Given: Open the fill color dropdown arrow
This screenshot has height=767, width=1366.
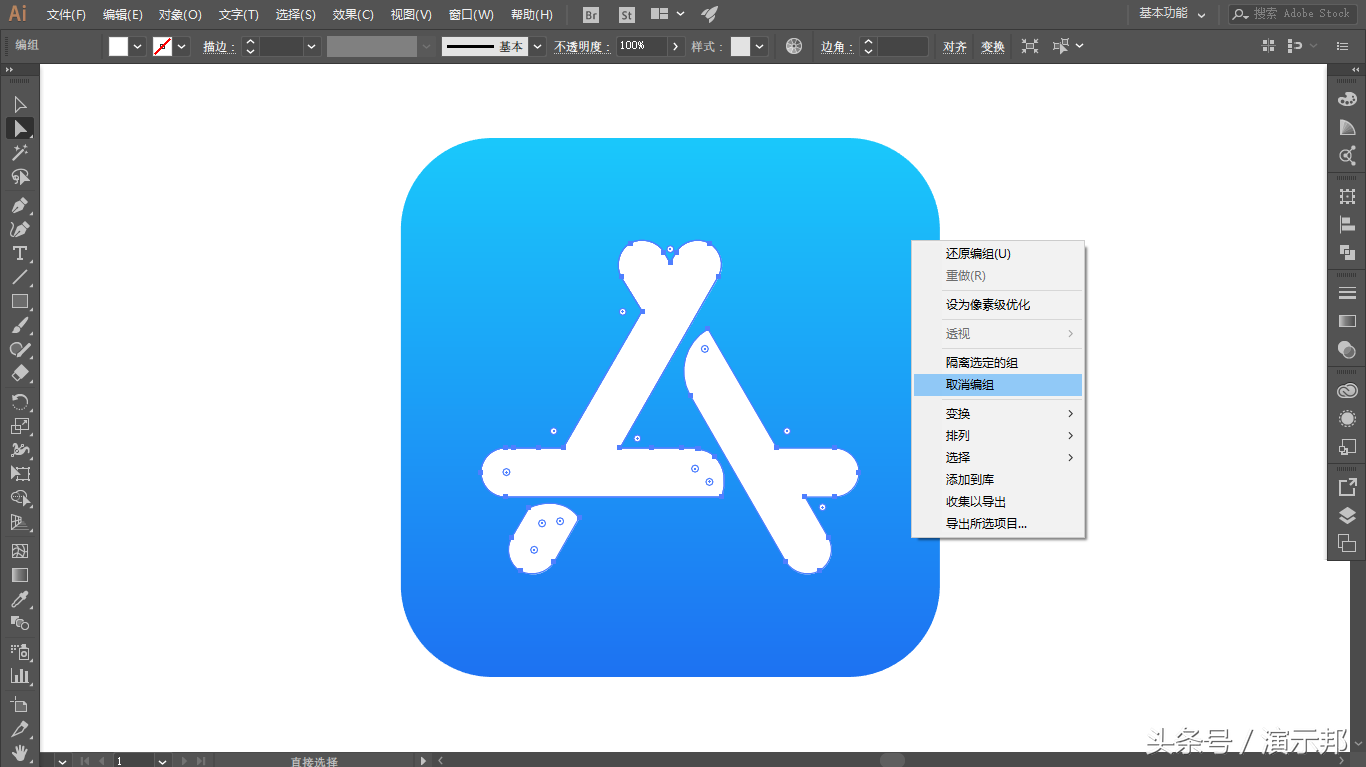Looking at the screenshot, I should tap(138, 46).
